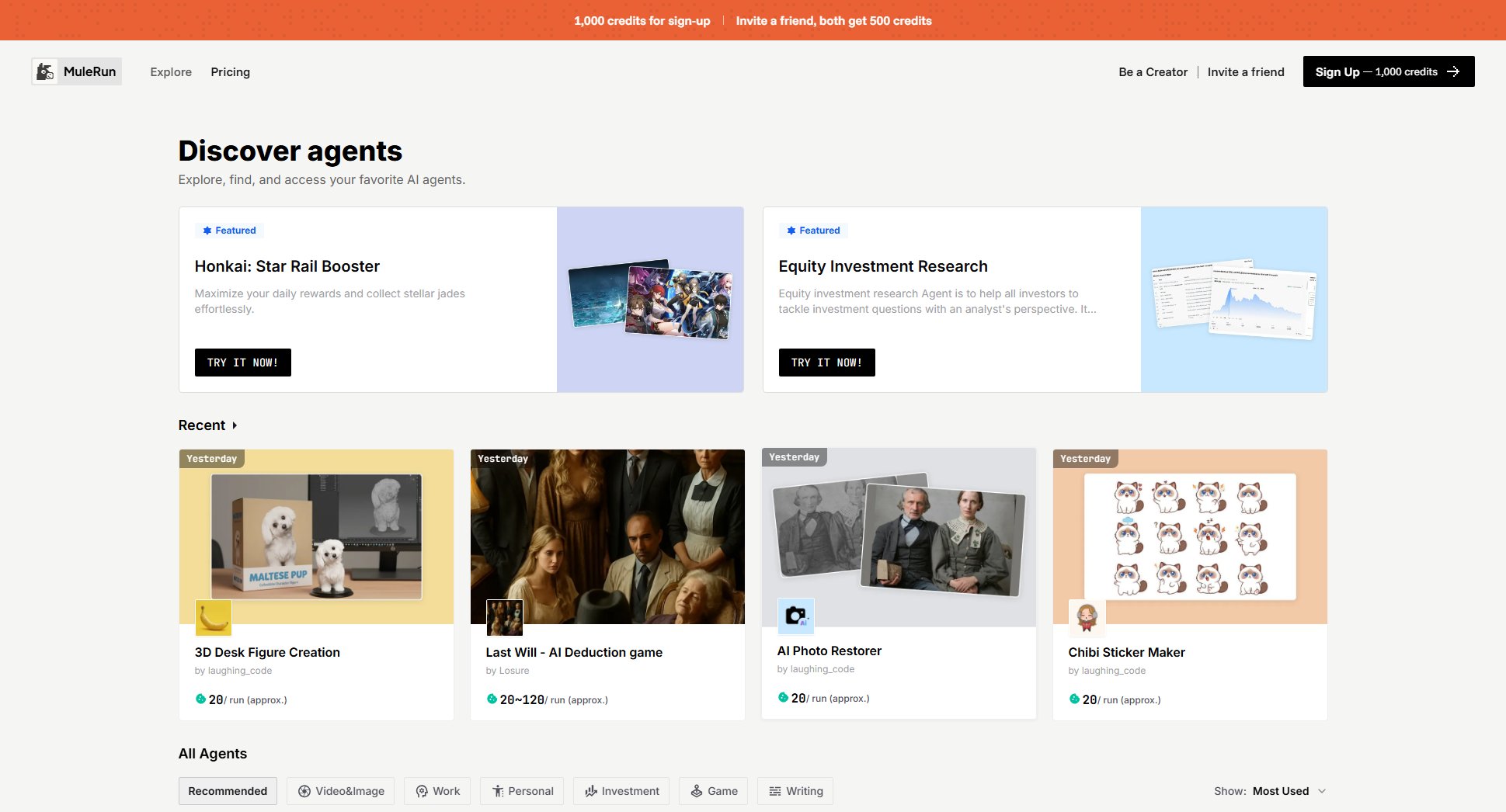Viewport: 1506px width, 812px height.
Task: Select the Recommended filter tab
Action: coord(228,791)
